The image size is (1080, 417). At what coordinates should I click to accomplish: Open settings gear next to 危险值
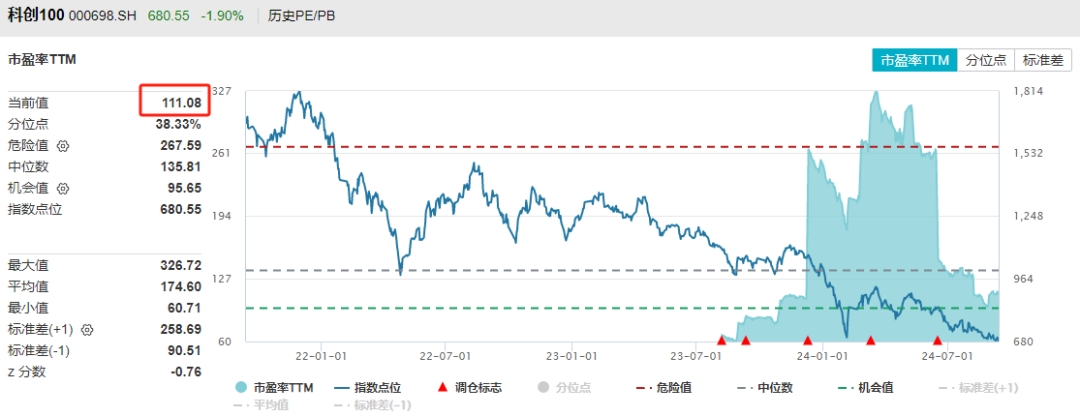63,145
